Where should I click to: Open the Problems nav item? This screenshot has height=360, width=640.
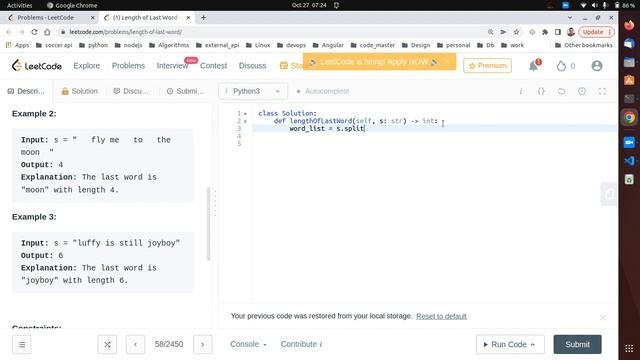128,66
